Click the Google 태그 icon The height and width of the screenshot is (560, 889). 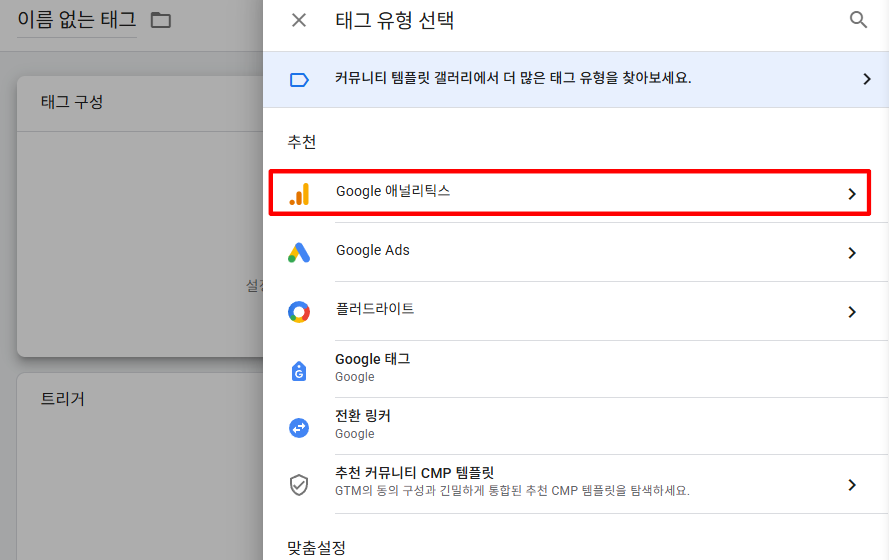(x=299, y=371)
